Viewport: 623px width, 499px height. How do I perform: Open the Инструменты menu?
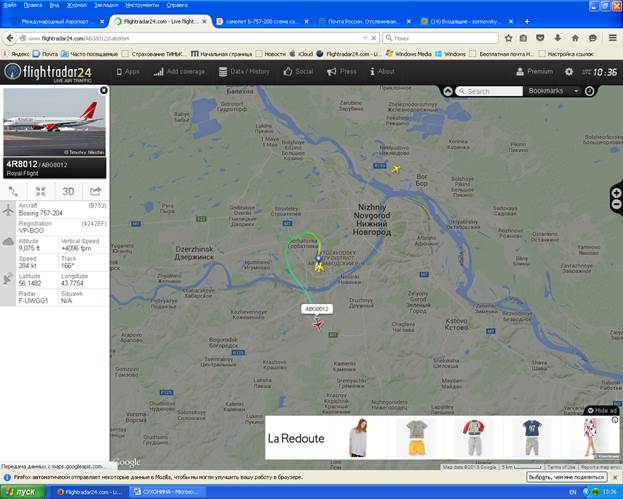coord(142,5)
